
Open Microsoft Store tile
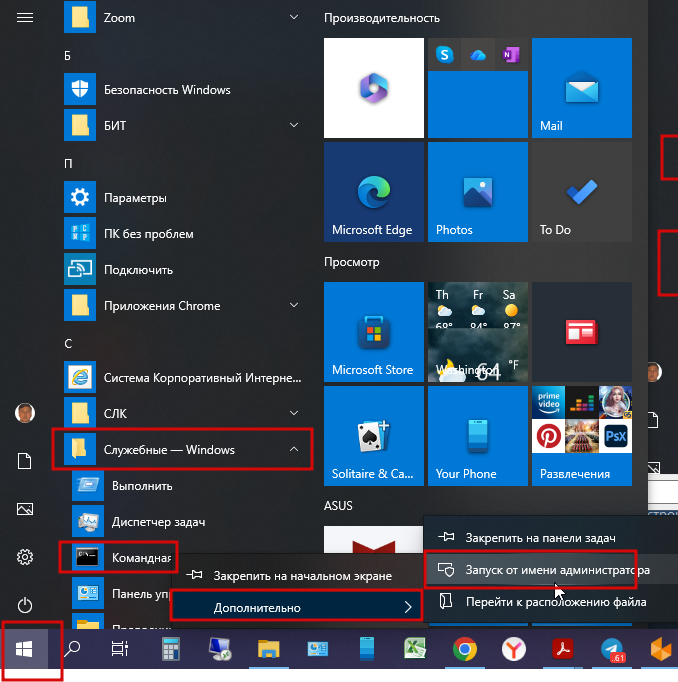pos(374,332)
